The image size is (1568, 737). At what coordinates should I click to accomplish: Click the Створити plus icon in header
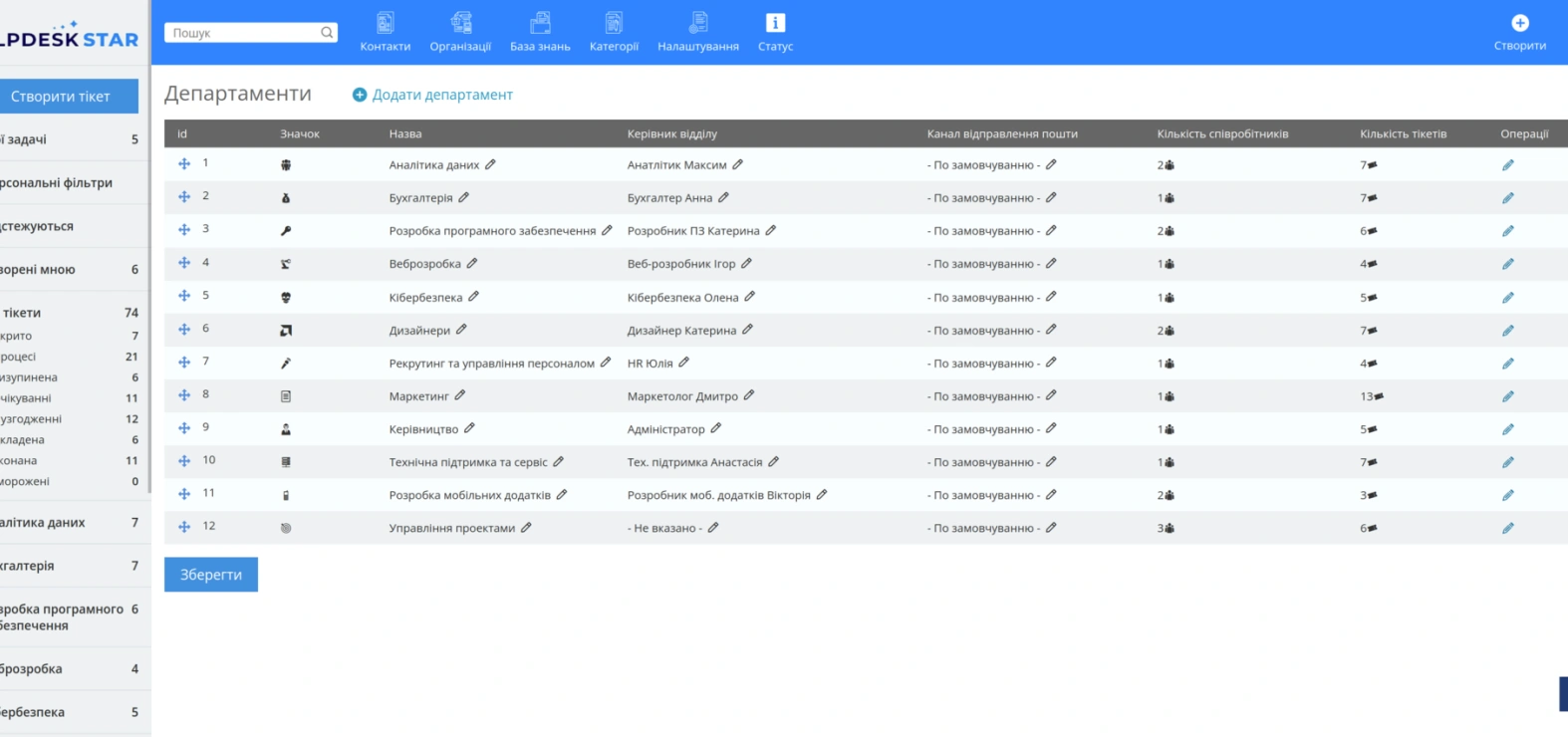1520,23
